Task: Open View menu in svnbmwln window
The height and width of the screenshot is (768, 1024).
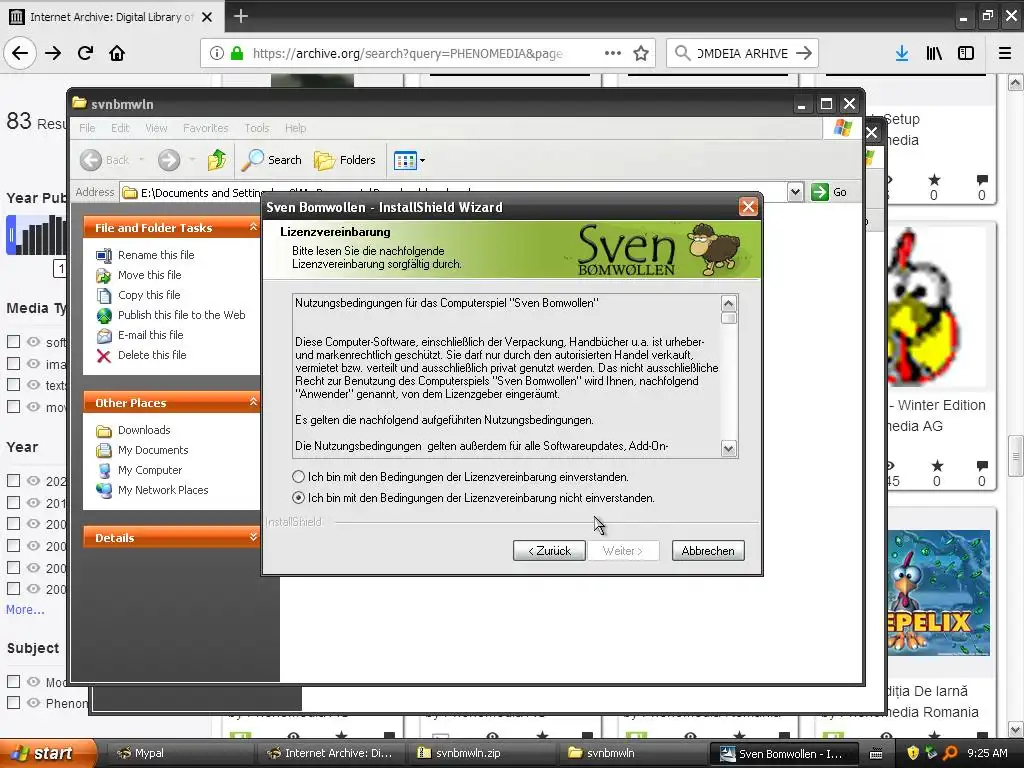Action: pos(156,128)
